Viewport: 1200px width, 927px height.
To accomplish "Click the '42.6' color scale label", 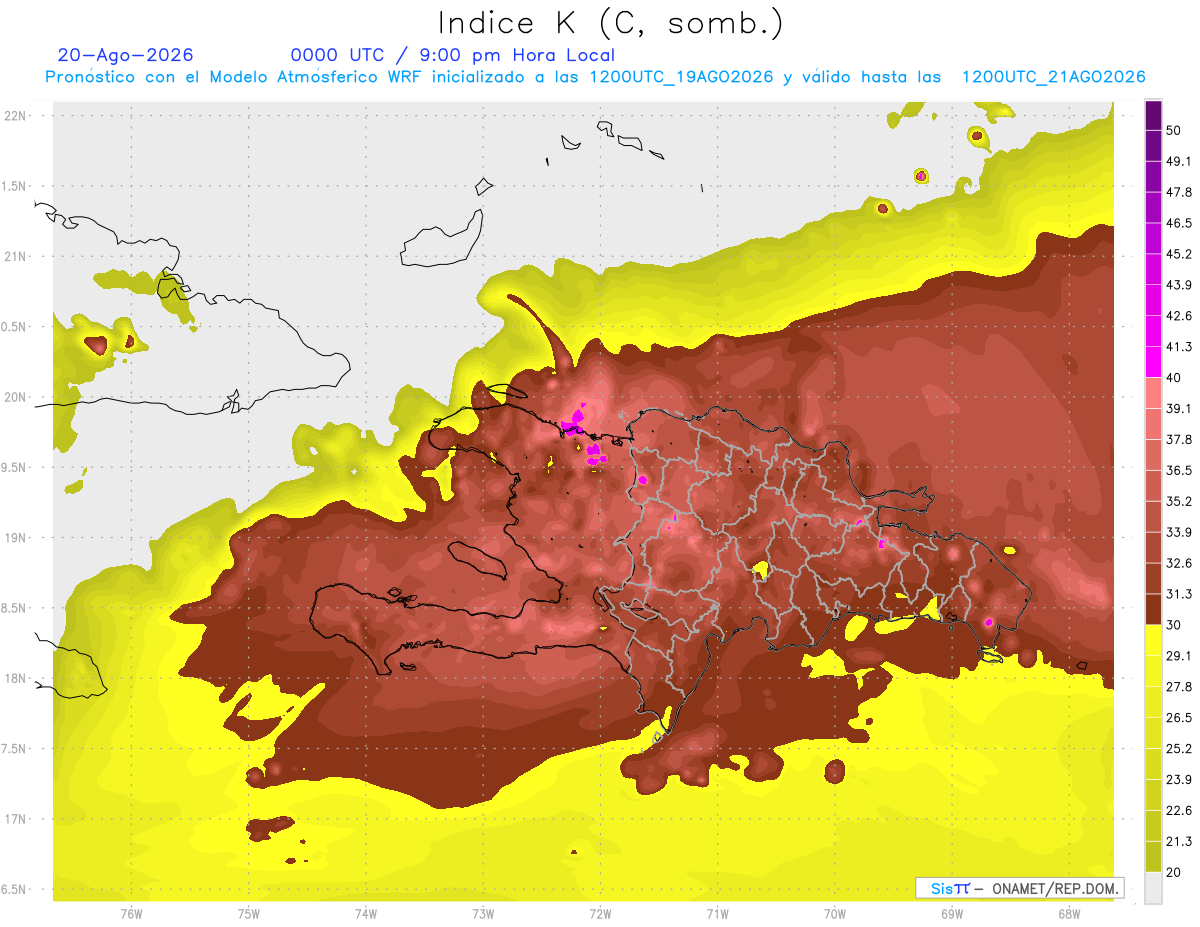I will 1179,316.
